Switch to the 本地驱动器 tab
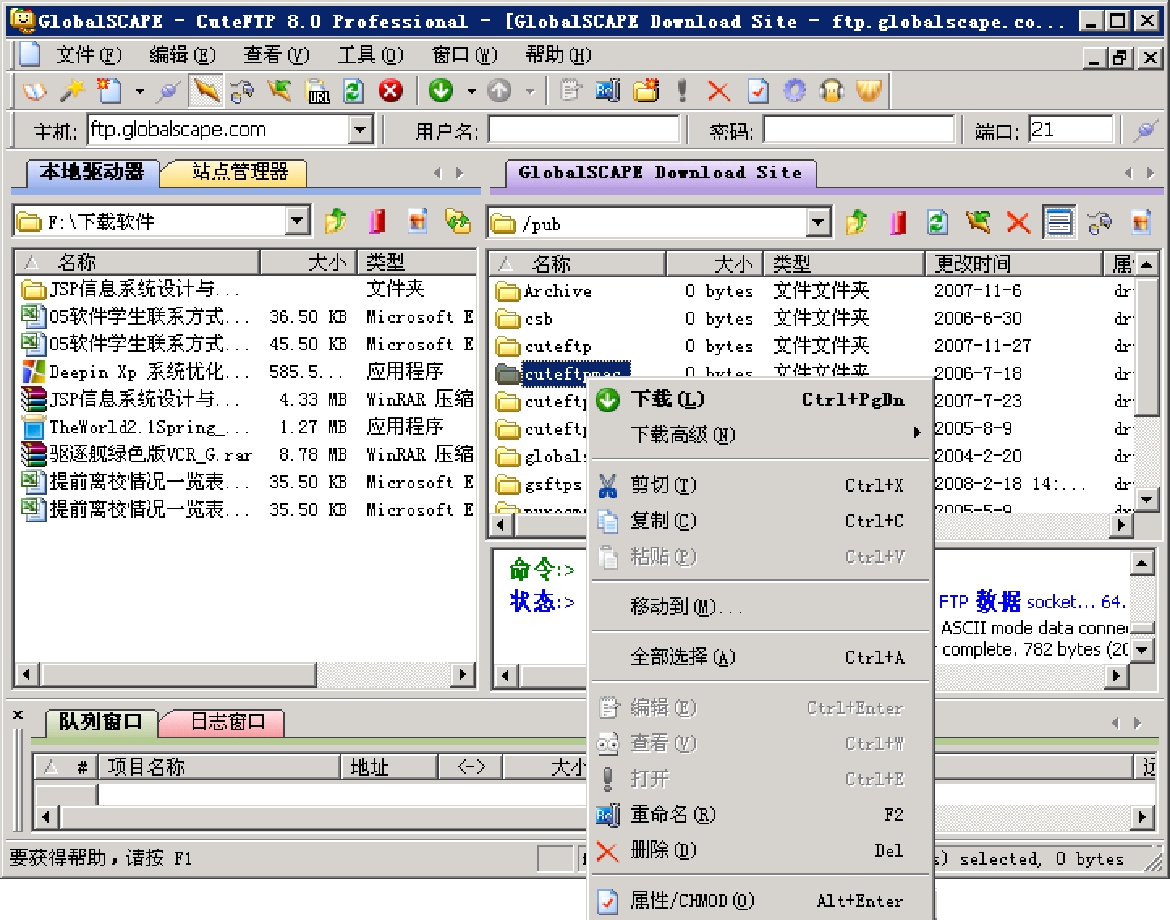The height and width of the screenshot is (920, 1170). (92, 172)
